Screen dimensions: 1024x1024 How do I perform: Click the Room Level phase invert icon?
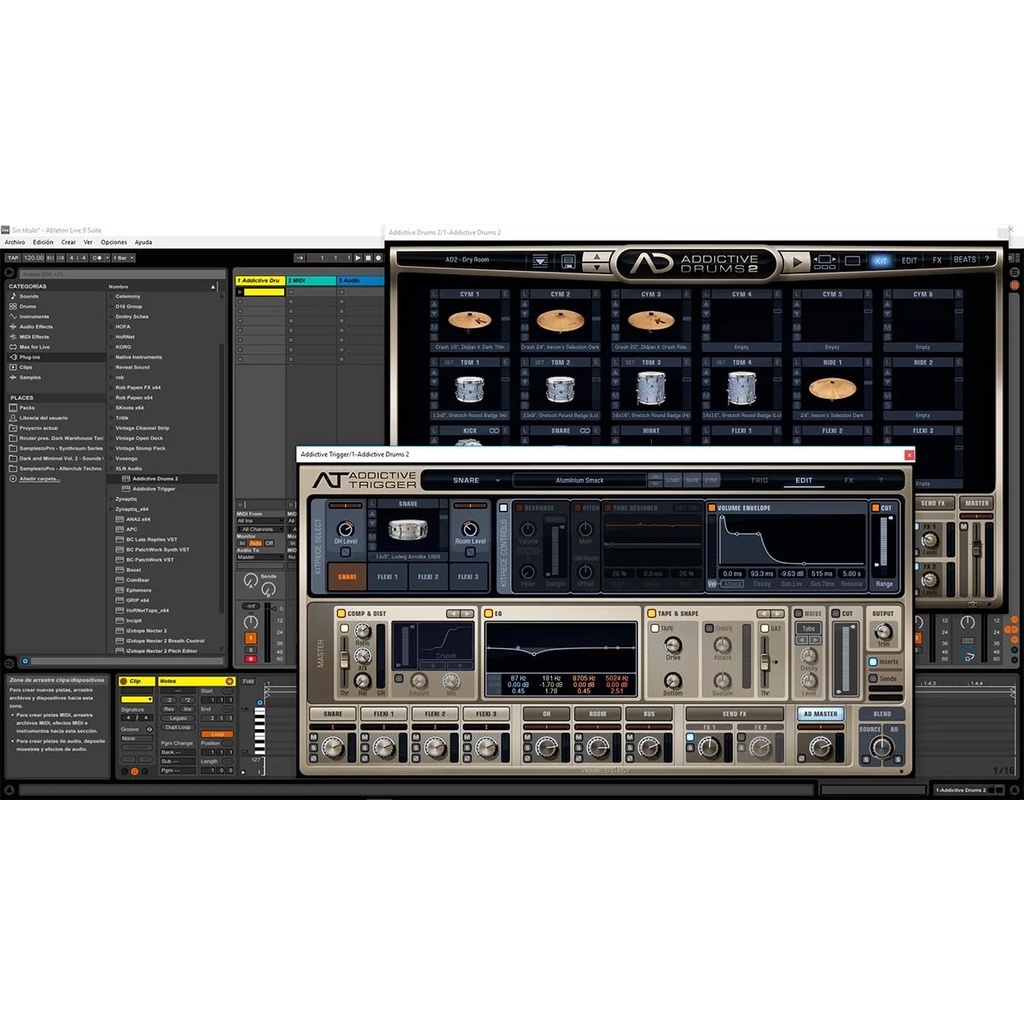[x=470, y=552]
